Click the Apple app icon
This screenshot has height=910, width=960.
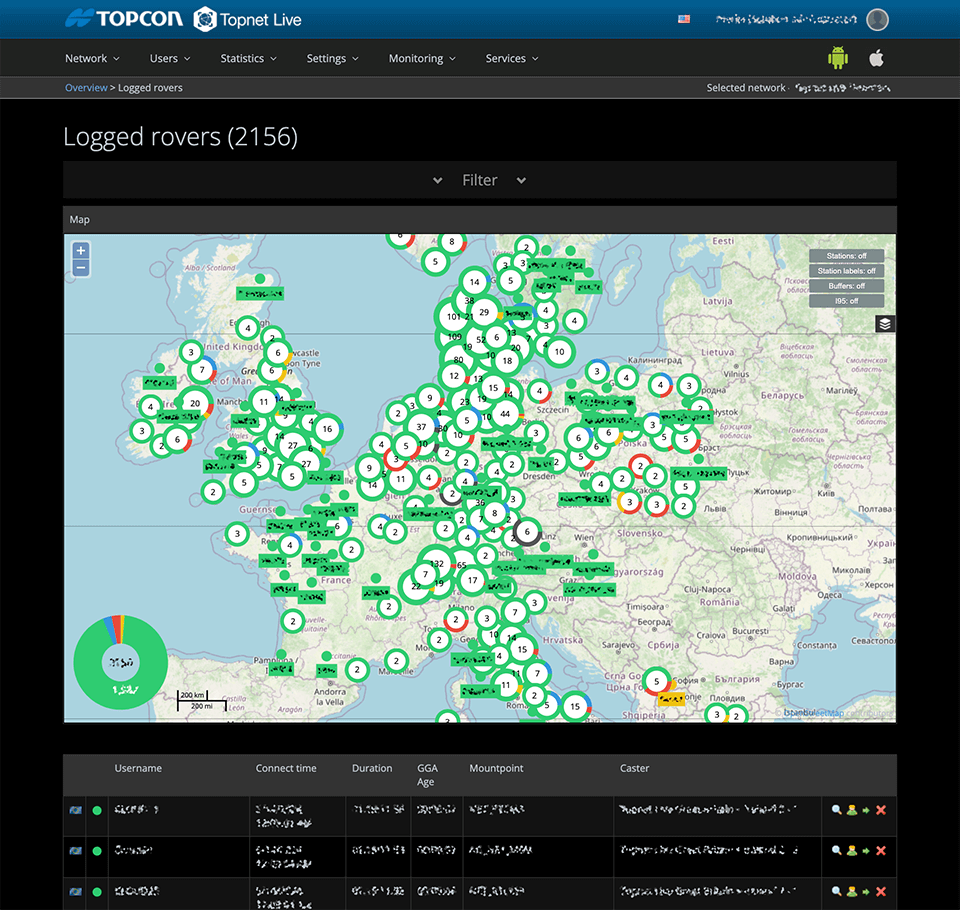pyautogui.click(x=876, y=58)
